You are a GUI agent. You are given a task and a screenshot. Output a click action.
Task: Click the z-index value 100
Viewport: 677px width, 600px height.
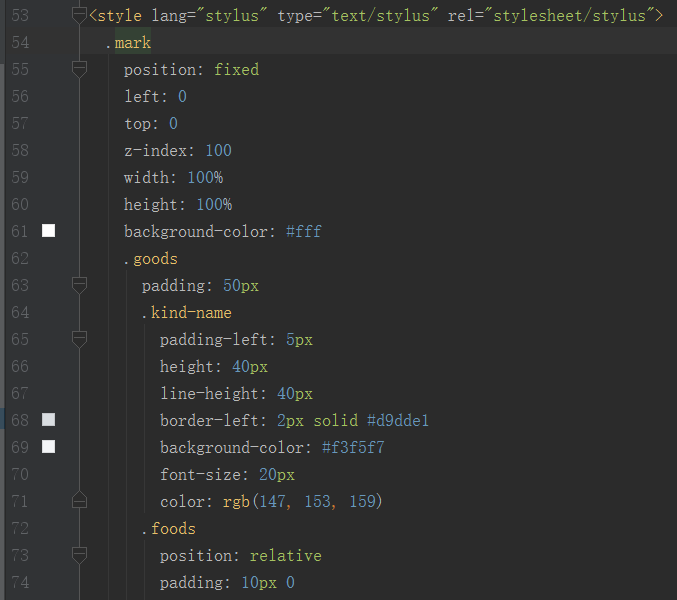click(x=218, y=151)
